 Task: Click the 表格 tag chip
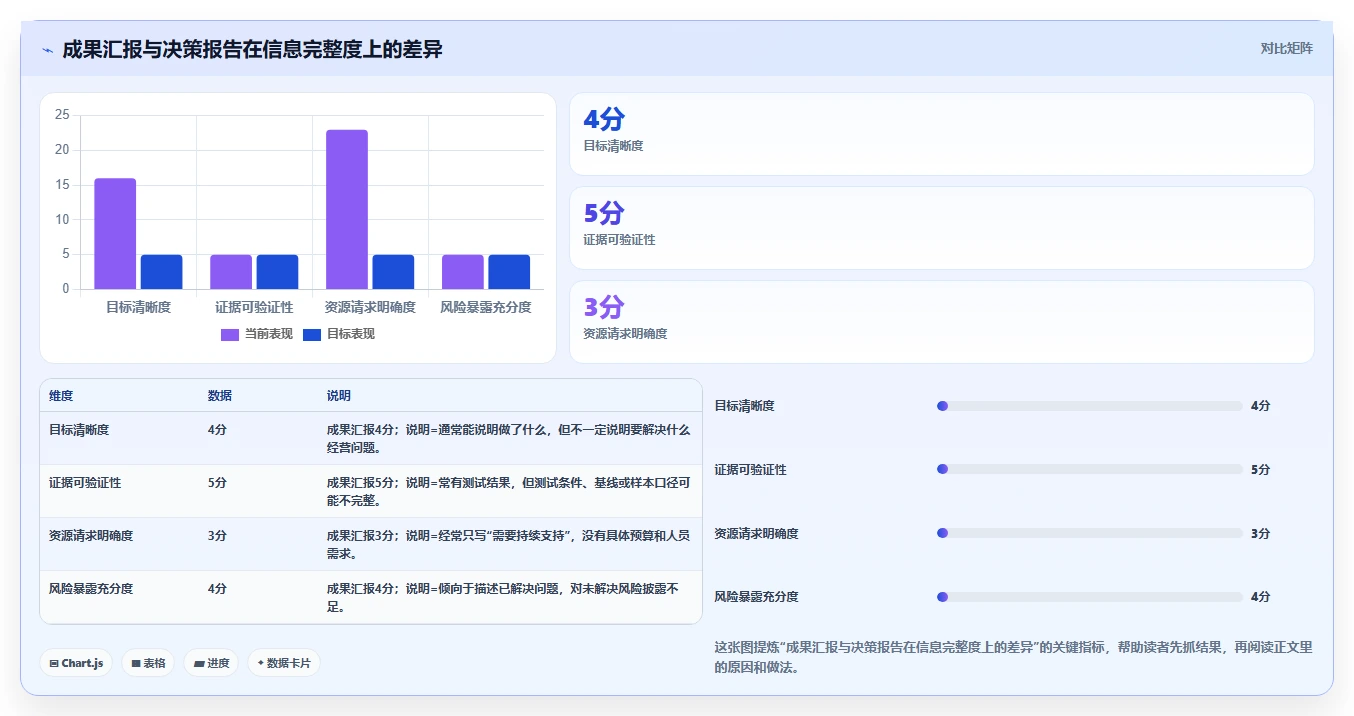coord(148,663)
